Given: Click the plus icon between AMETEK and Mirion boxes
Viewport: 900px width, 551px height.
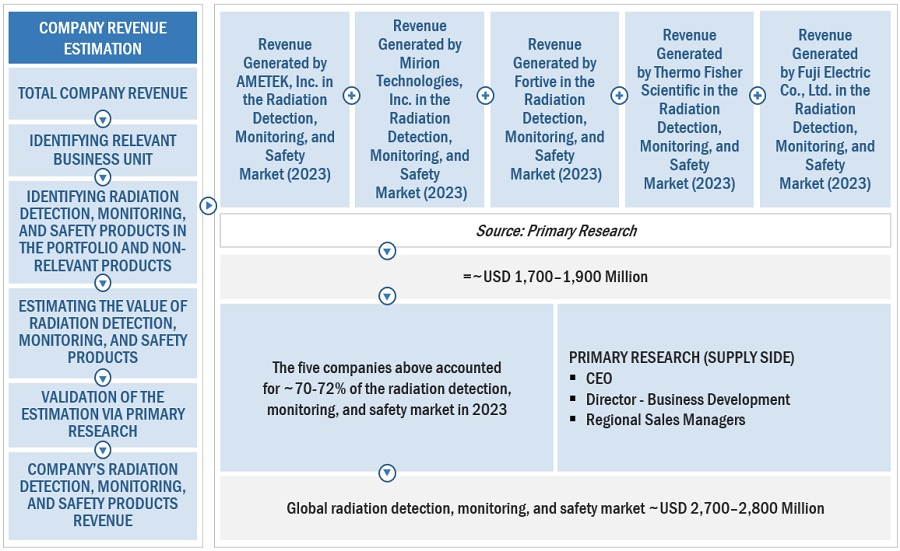Looking at the screenshot, I should [351, 96].
